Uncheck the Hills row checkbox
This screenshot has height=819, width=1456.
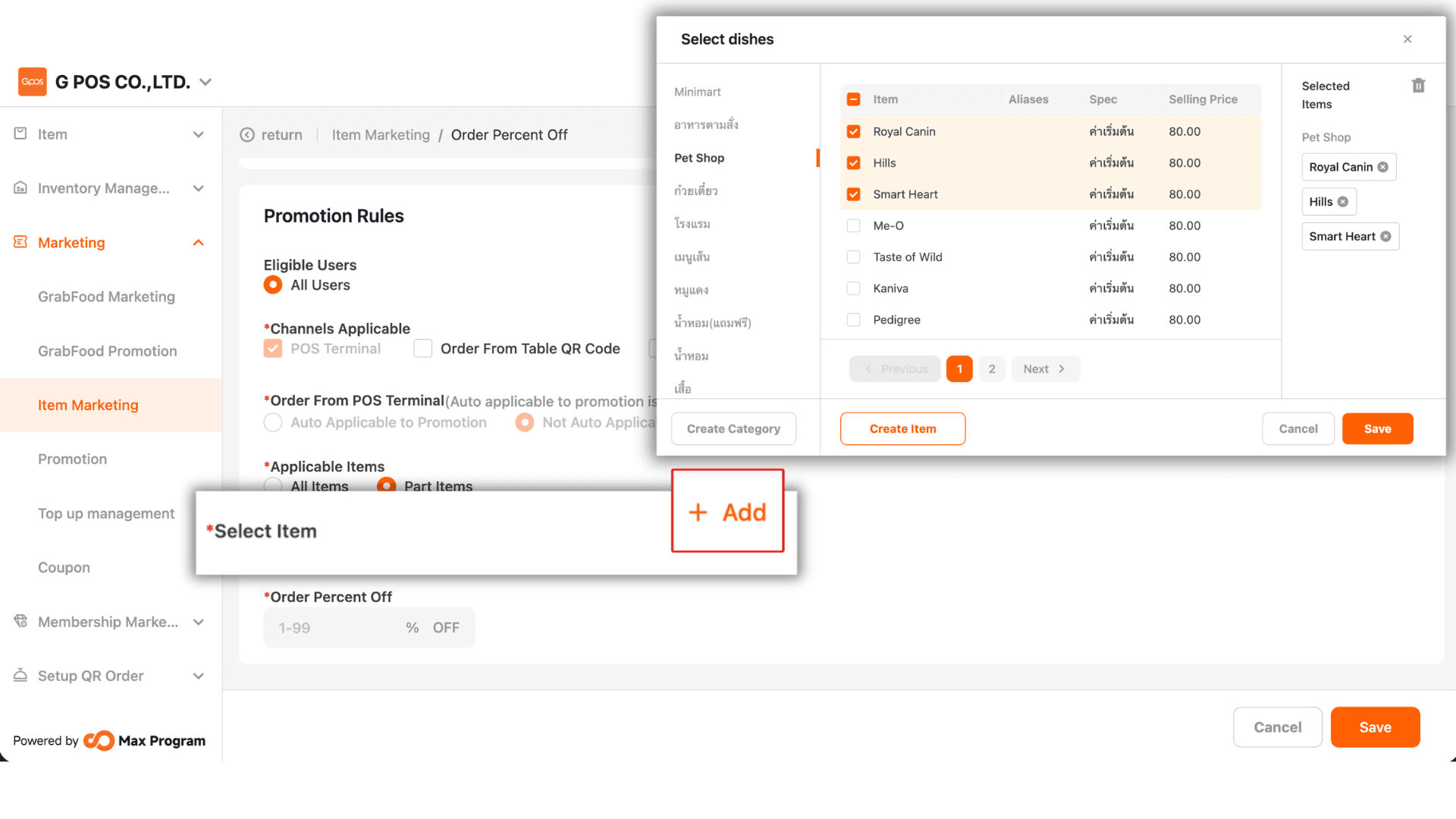point(853,163)
